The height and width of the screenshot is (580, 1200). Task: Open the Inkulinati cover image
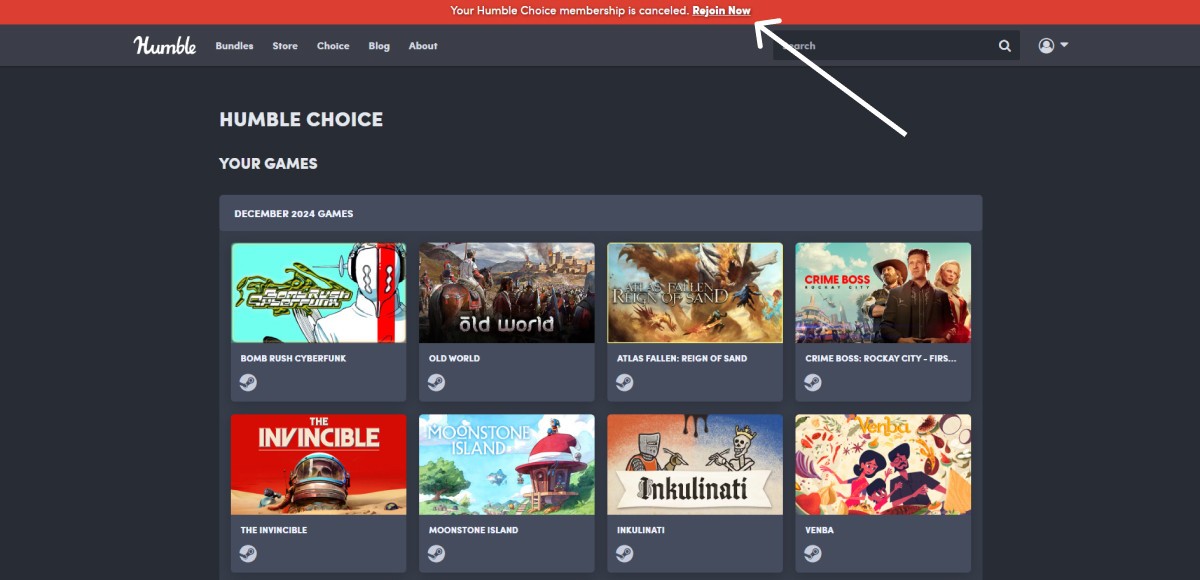click(x=695, y=465)
